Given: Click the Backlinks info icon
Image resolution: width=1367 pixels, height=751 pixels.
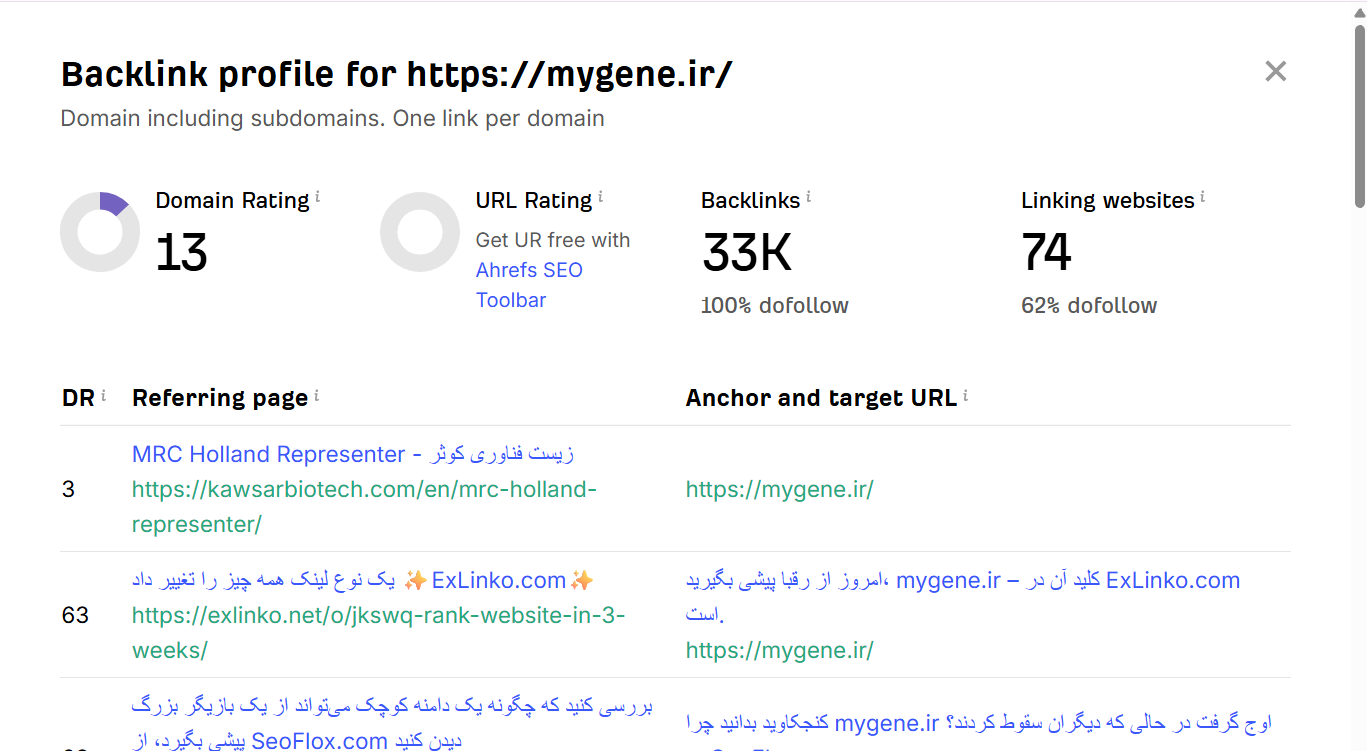Looking at the screenshot, I should coord(809,197).
